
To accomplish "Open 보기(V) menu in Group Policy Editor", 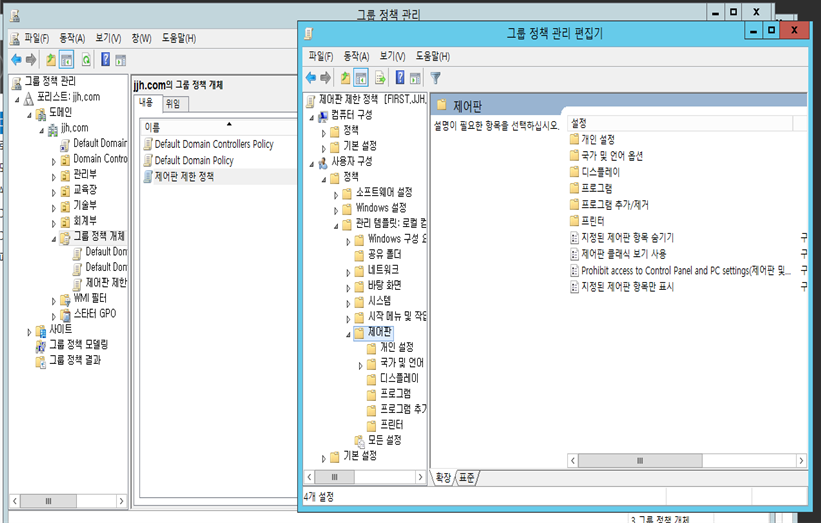I will pos(392,56).
